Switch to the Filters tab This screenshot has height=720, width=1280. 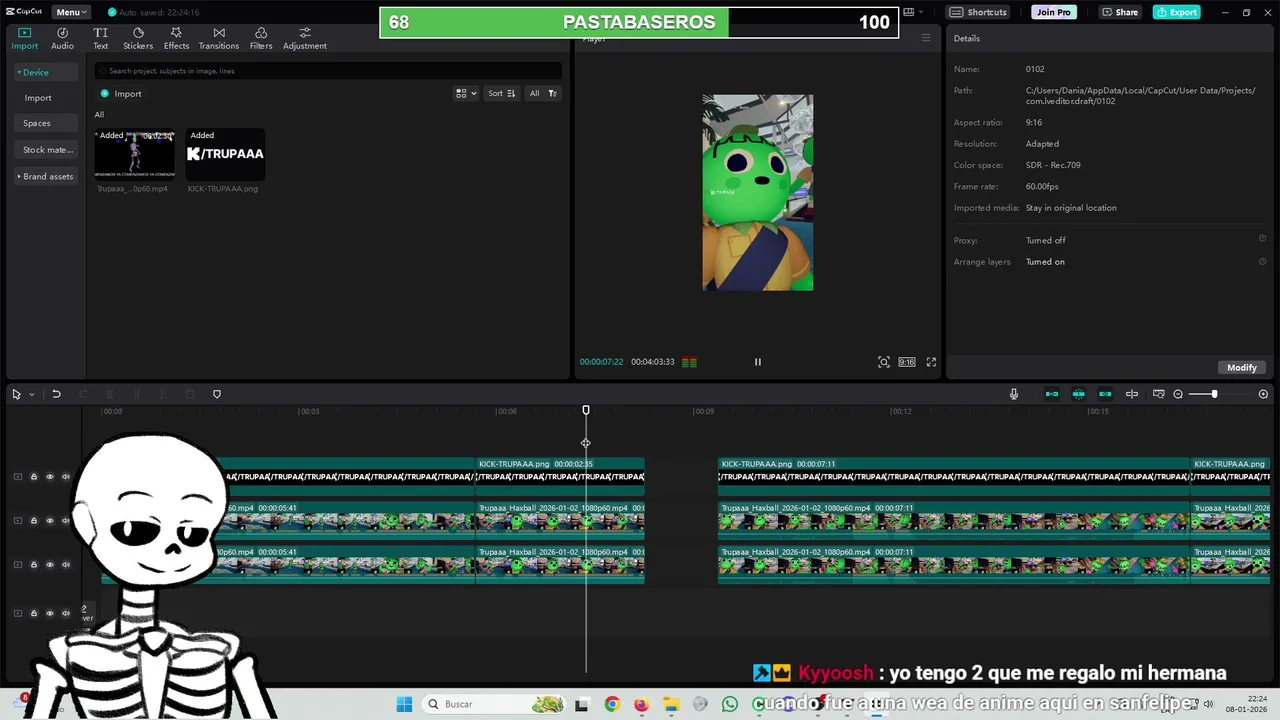pyautogui.click(x=261, y=38)
